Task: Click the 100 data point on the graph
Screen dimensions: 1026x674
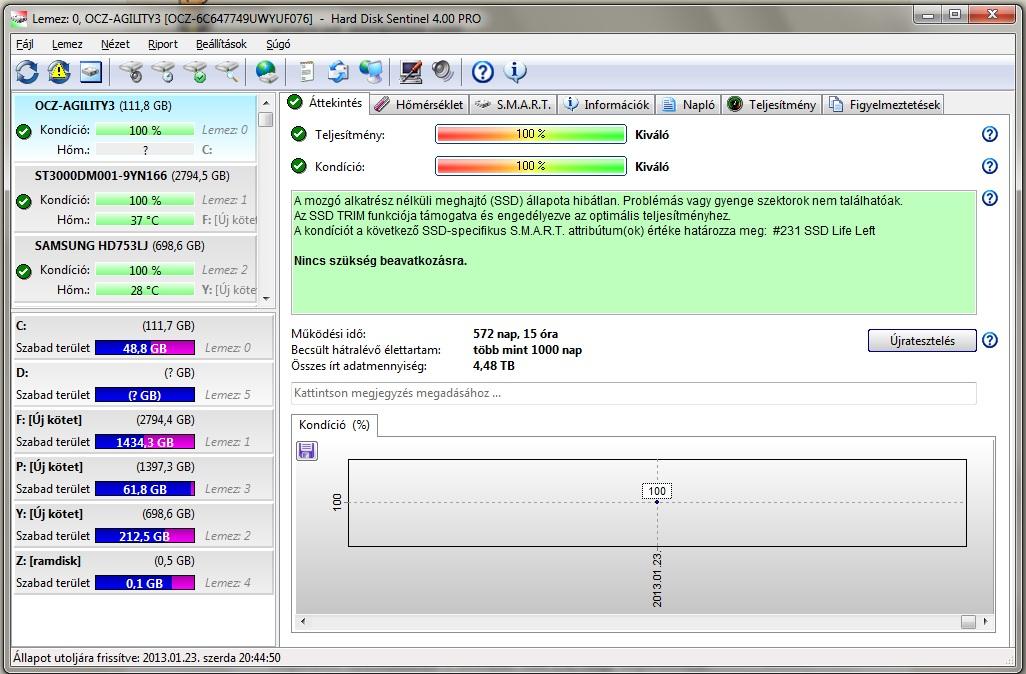Action: coord(657,501)
